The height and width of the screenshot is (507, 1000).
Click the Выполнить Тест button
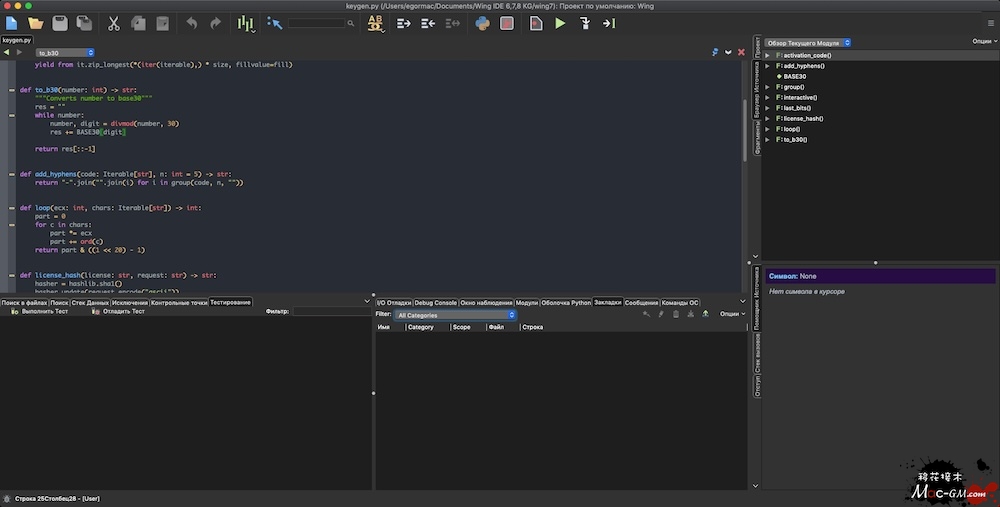click(42, 312)
